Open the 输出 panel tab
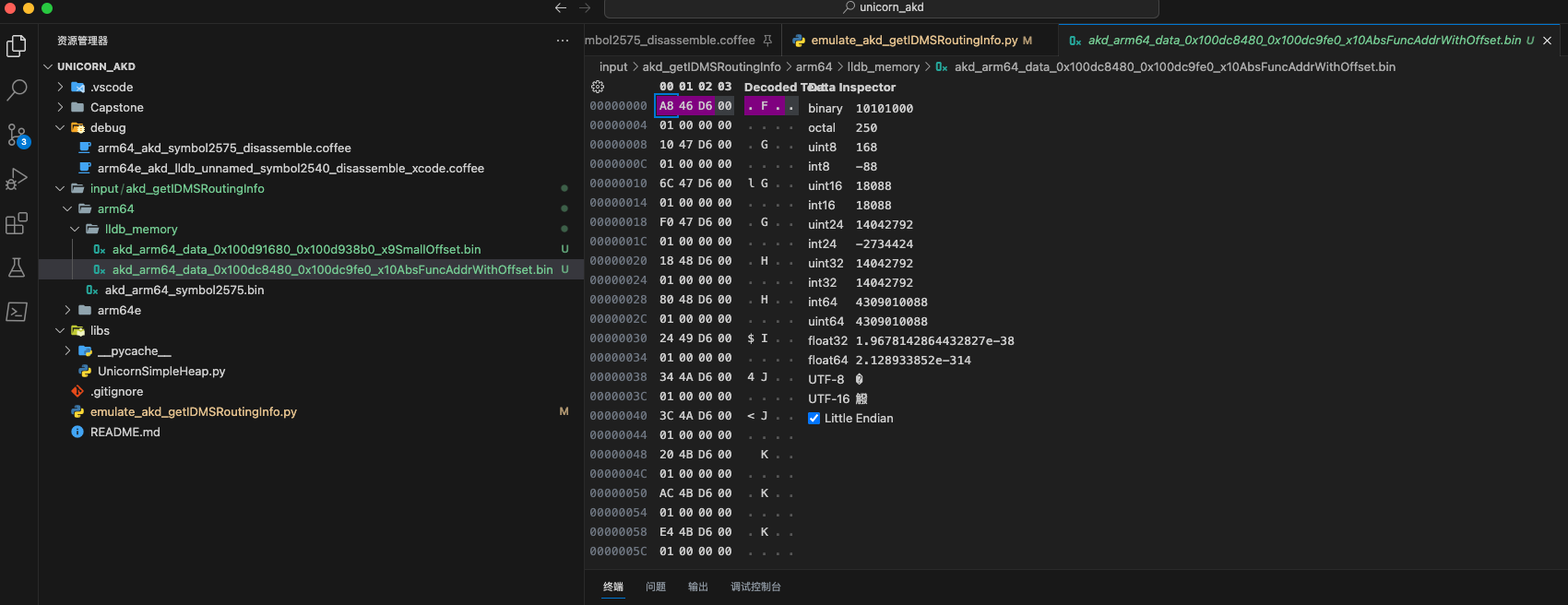 pos(698,587)
